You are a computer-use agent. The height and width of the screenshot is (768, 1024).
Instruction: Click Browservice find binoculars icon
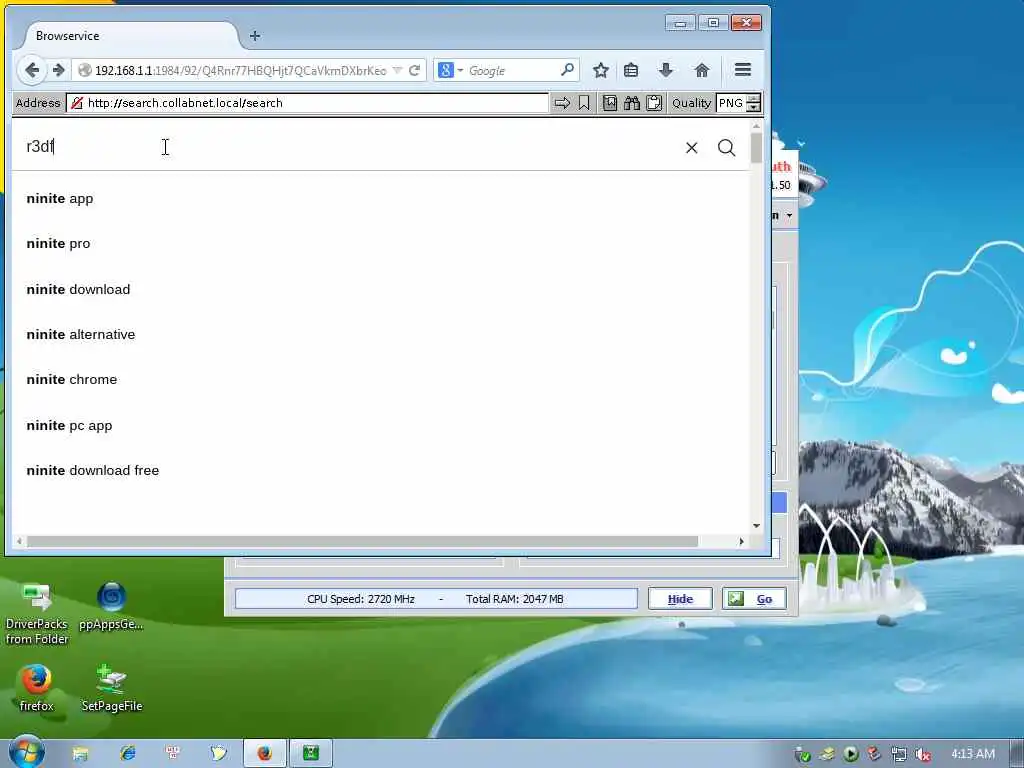click(632, 103)
